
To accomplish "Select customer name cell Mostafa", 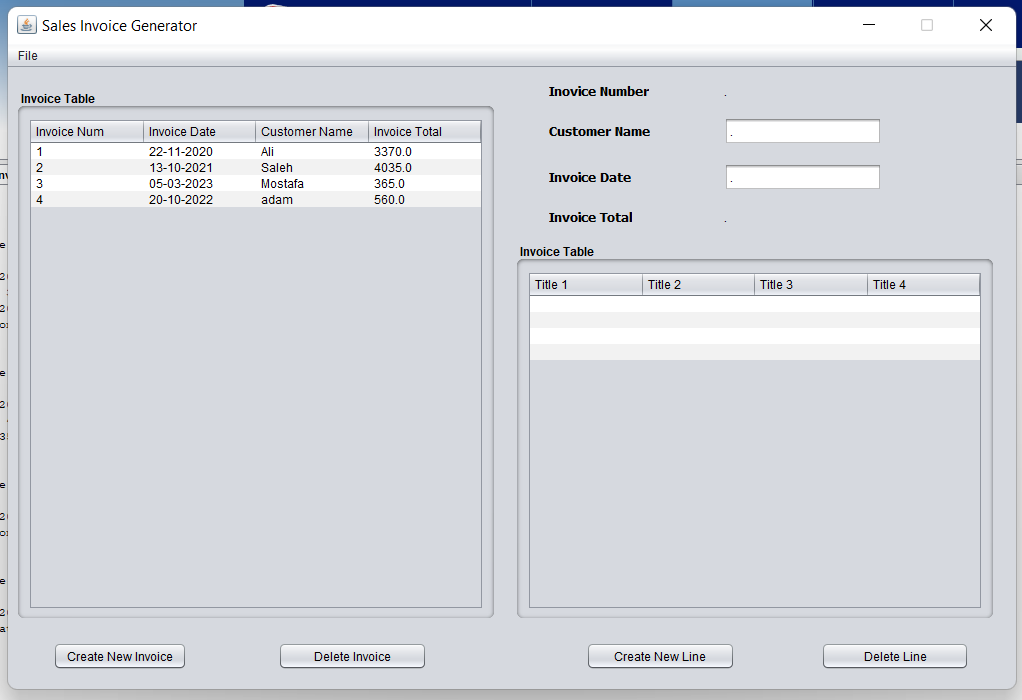I will [x=312, y=184].
